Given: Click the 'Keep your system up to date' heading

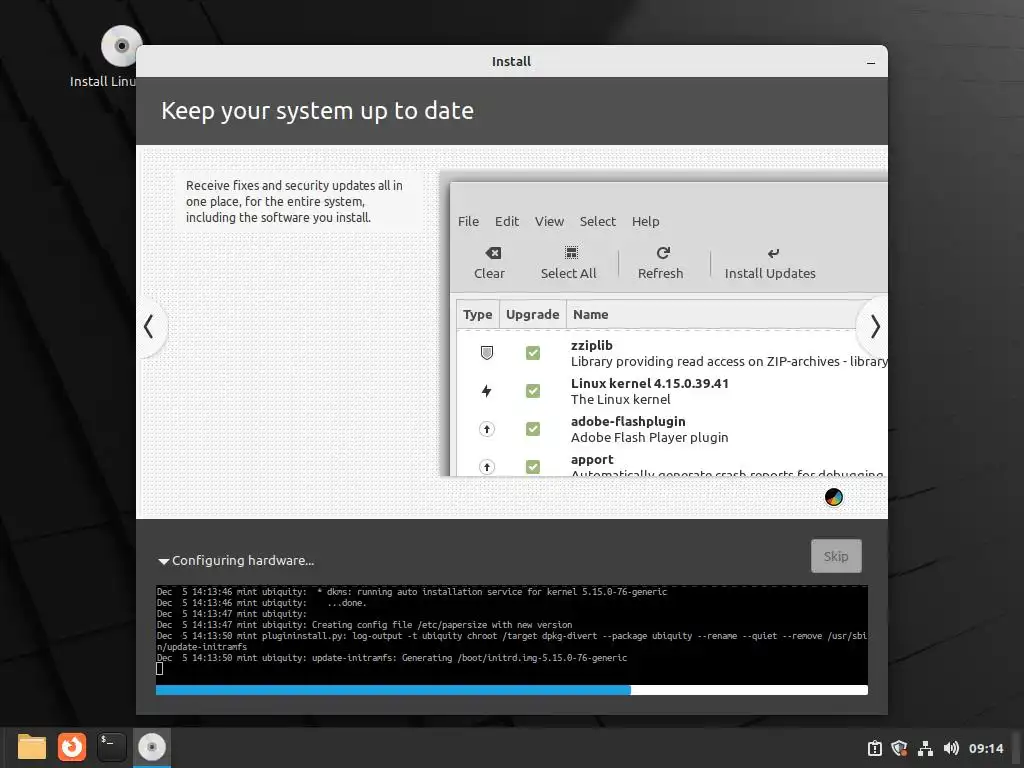Looking at the screenshot, I should pos(317,111).
